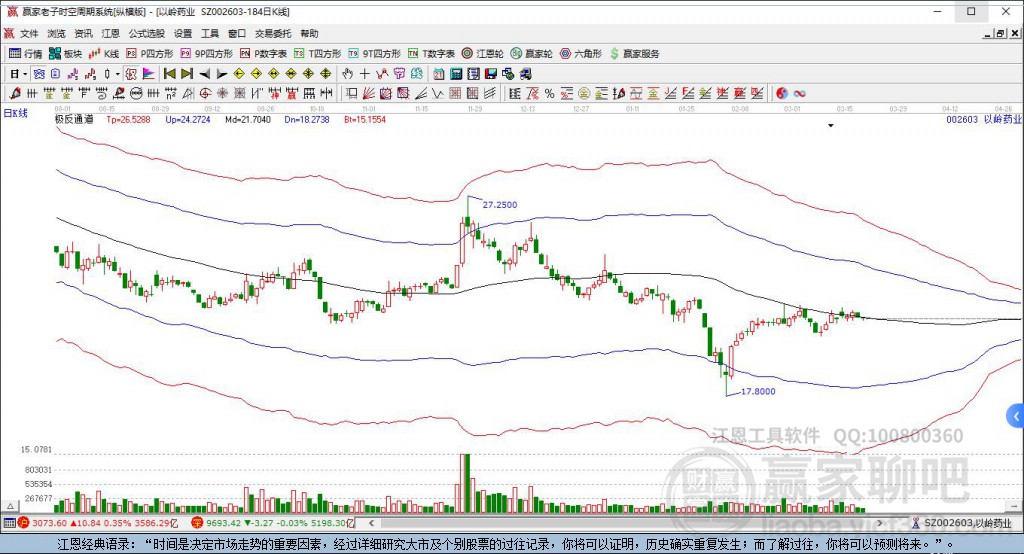Open the 行情 market quotes view
The height and width of the screenshot is (554, 1024).
[x=25, y=54]
